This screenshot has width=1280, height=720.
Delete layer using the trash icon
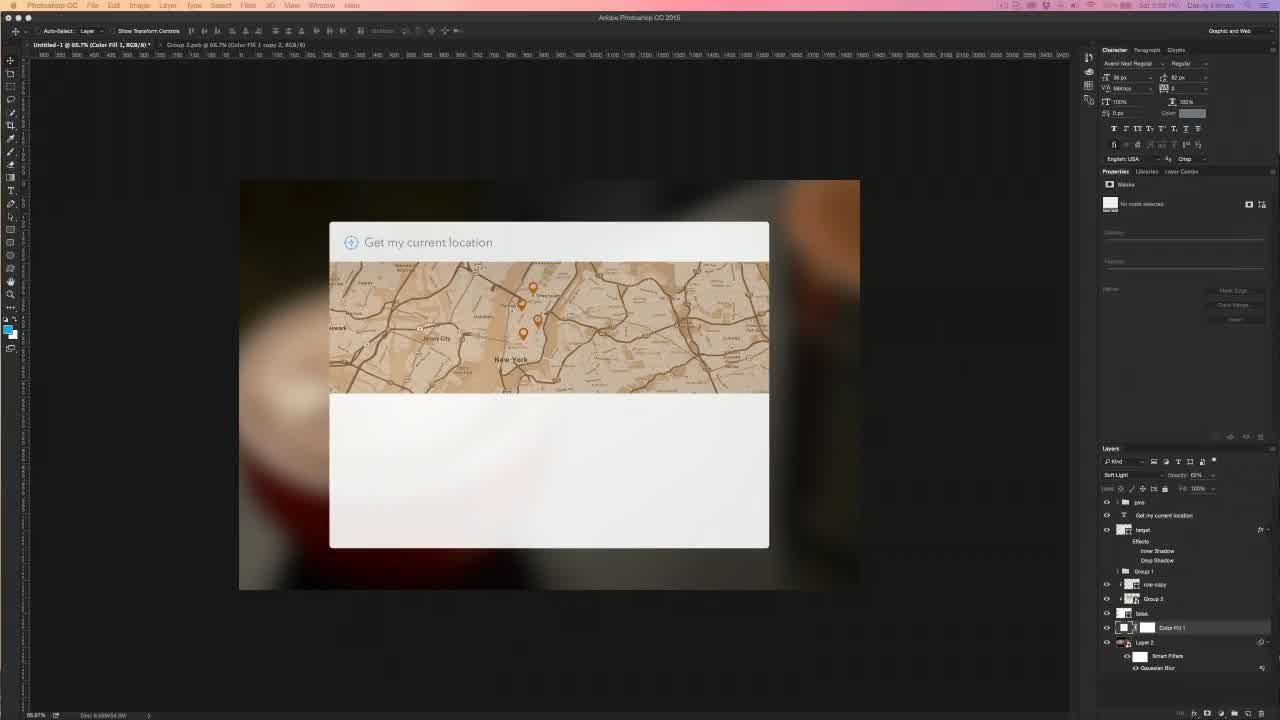(1261, 713)
